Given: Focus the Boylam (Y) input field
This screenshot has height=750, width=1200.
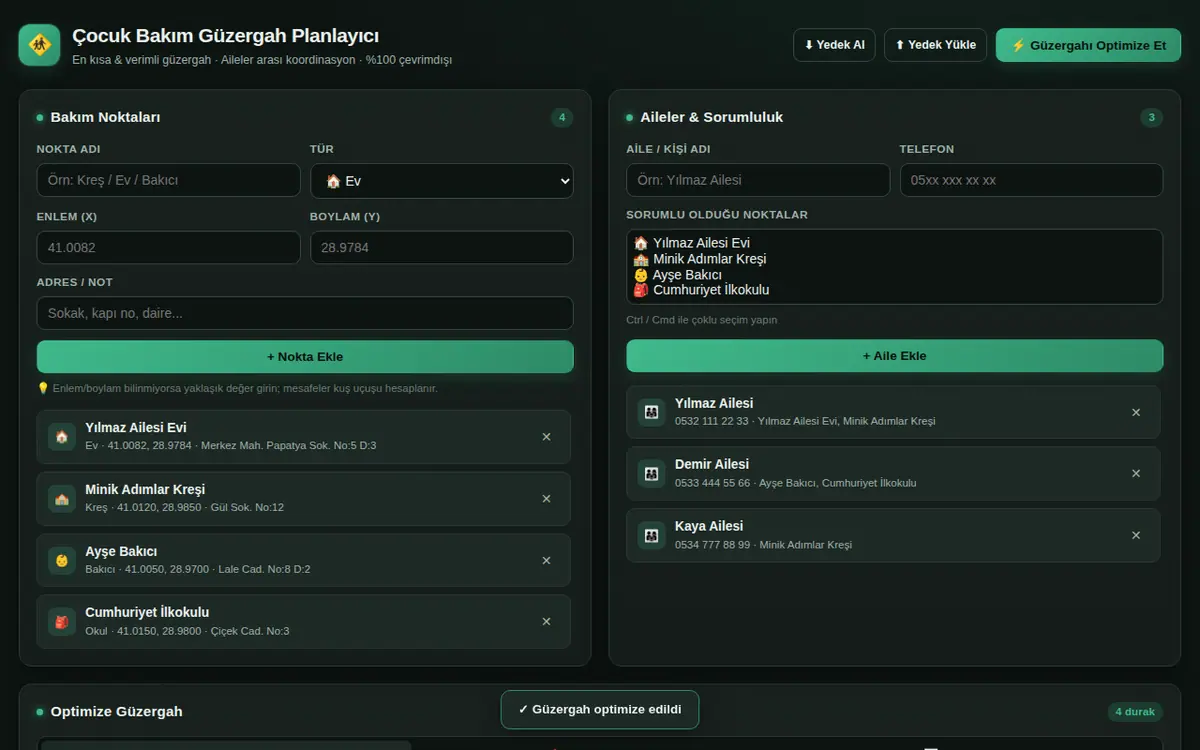Looking at the screenshot, I should [x=442, y=248].
